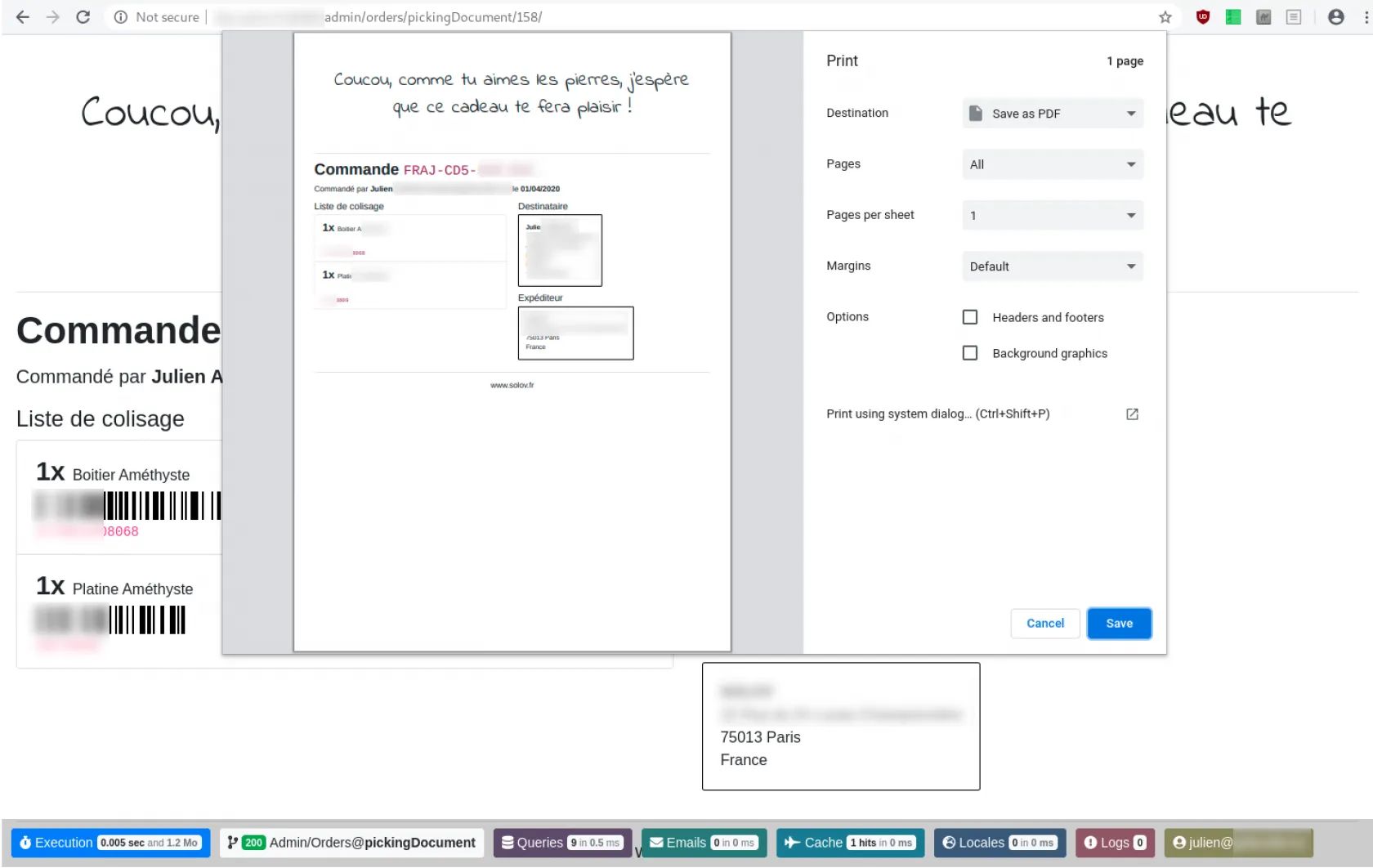Image resolution: width=1373 pixels, height=868 pixels.
Task: Cancel the print dialog
Action: 1044,624
